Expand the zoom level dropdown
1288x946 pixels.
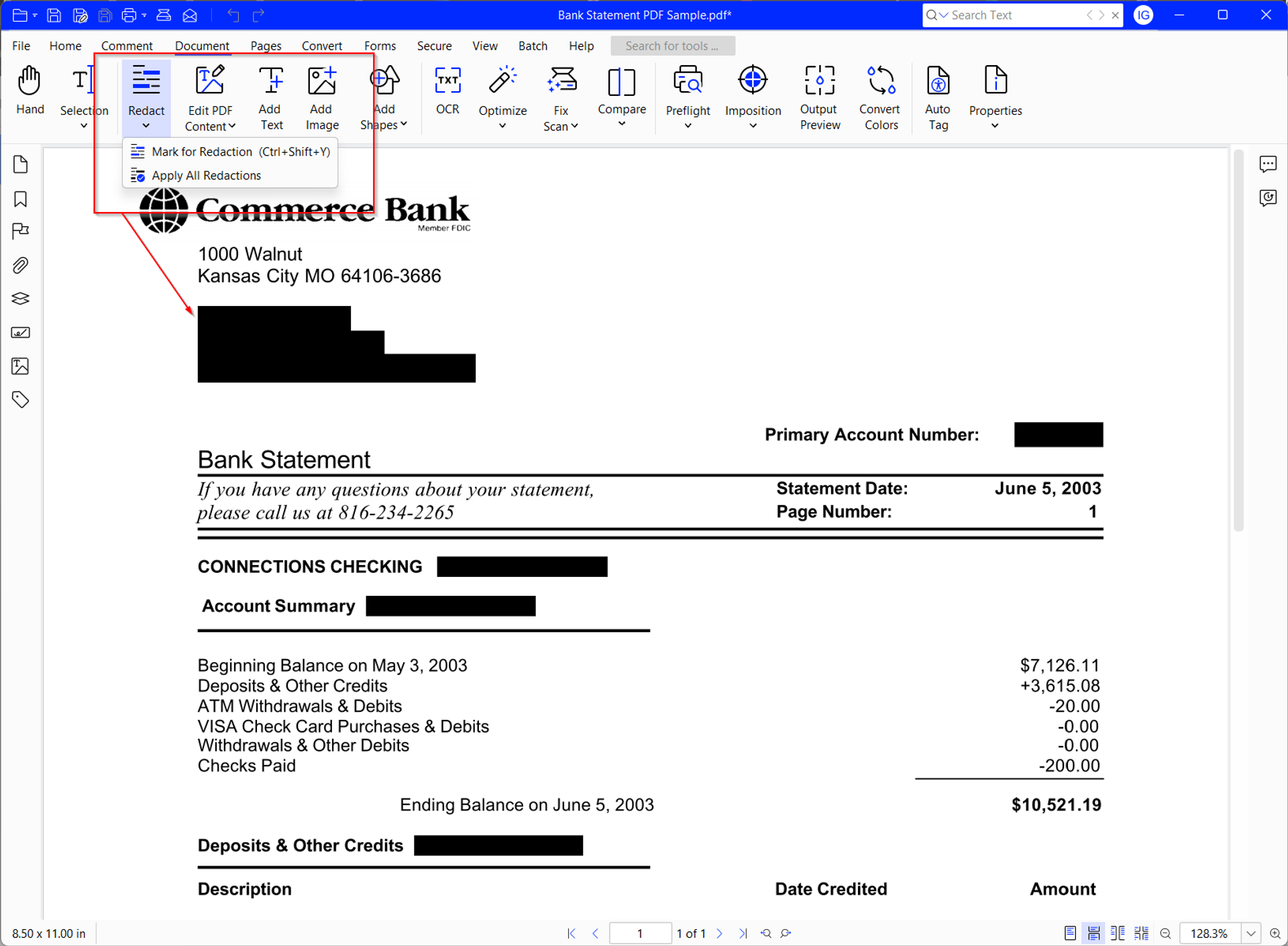tap(1251, 933)
